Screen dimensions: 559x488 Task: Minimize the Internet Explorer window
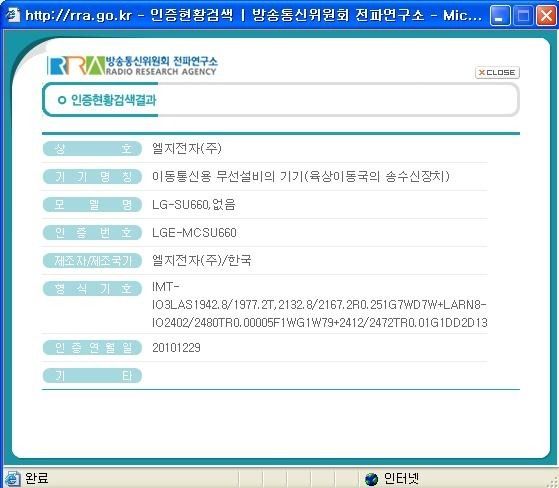click(x=500, y=15)
